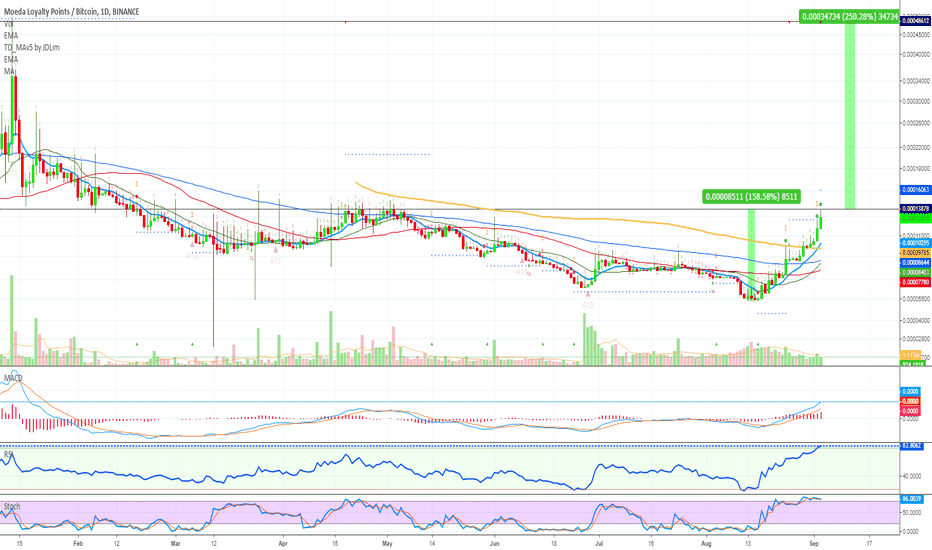932x550 pixels.
Task: Click the 0.00007780 red price label
Action: (915, 282)
